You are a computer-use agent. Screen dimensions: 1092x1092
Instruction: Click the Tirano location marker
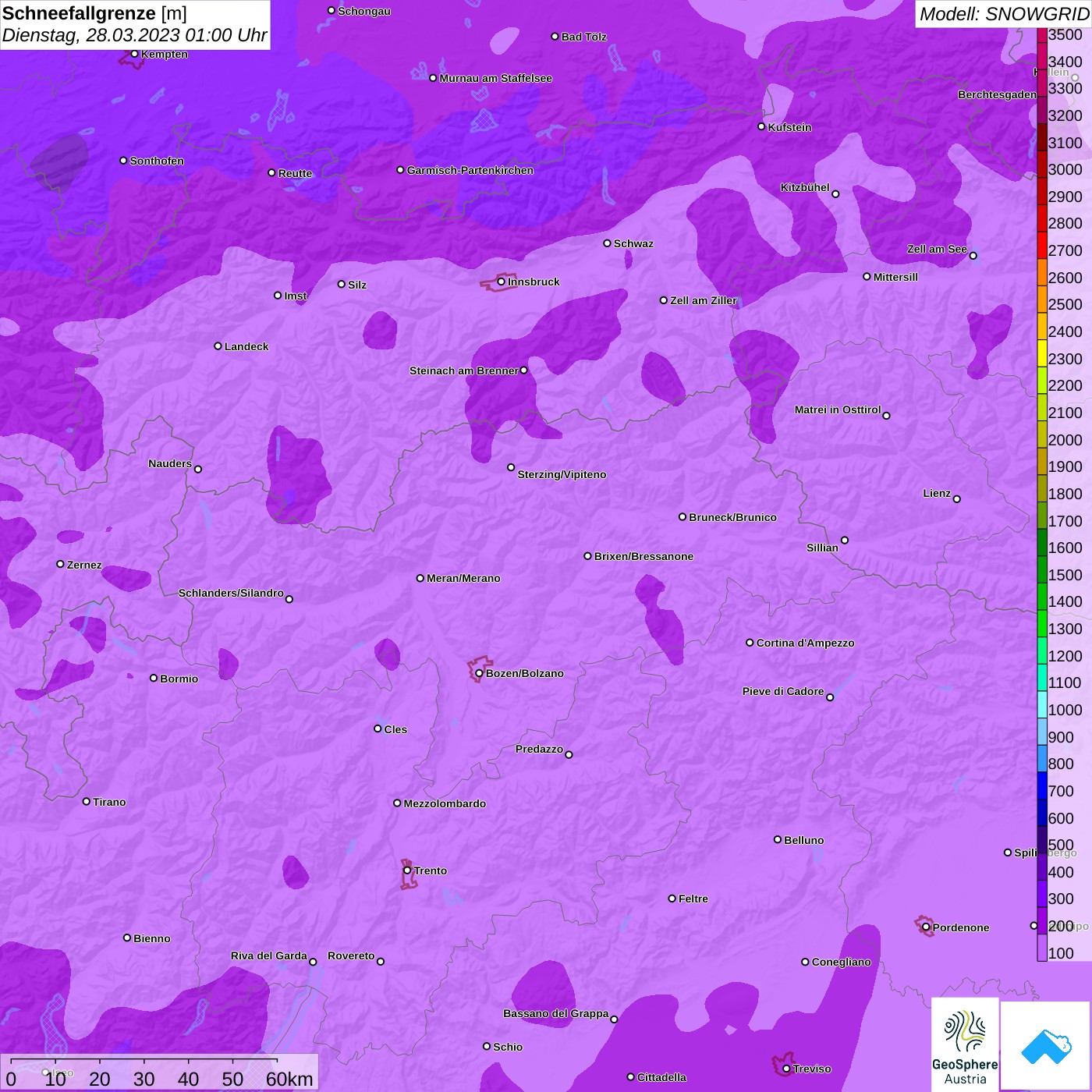tap(87, 802)
